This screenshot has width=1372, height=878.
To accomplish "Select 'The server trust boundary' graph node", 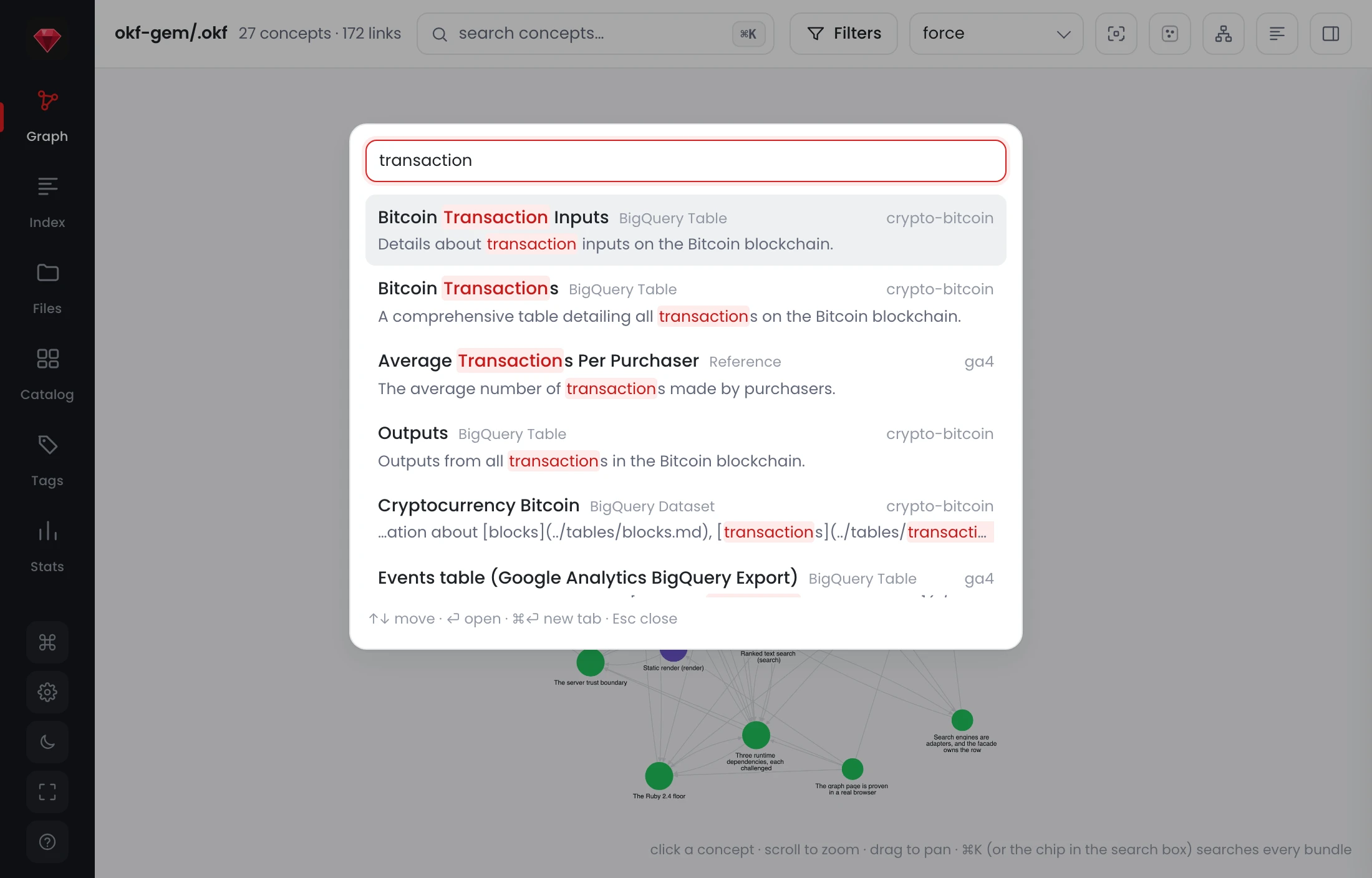I will [x=591, y=662].
